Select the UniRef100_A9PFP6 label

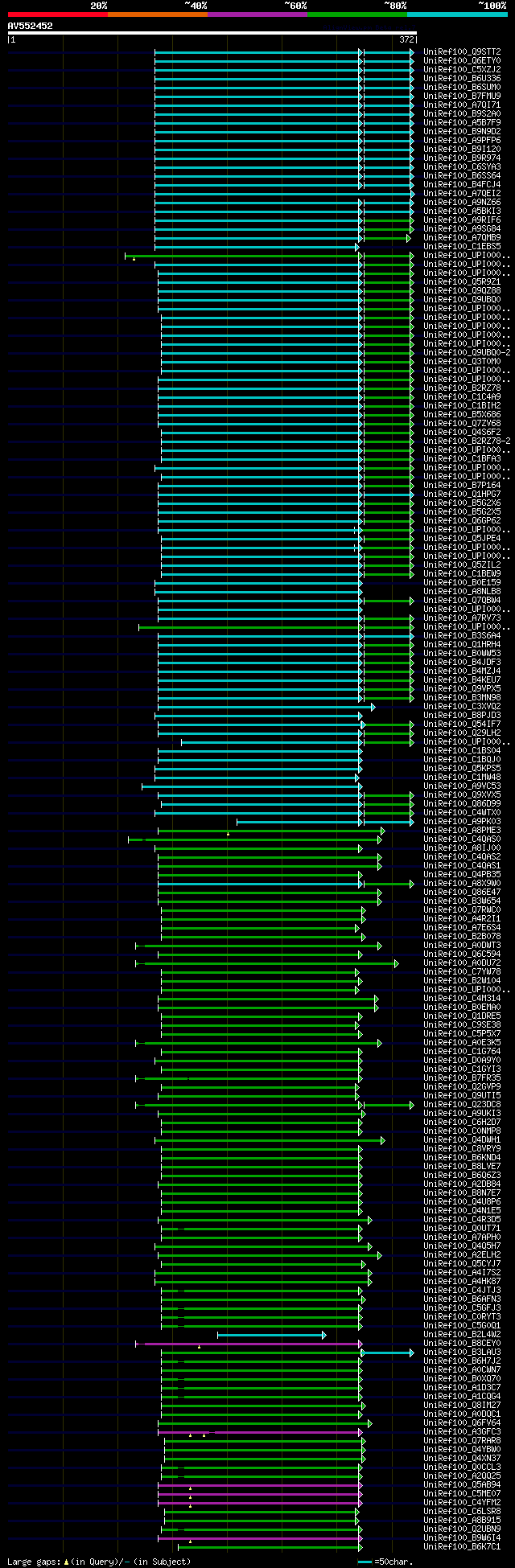click(462, 140)
